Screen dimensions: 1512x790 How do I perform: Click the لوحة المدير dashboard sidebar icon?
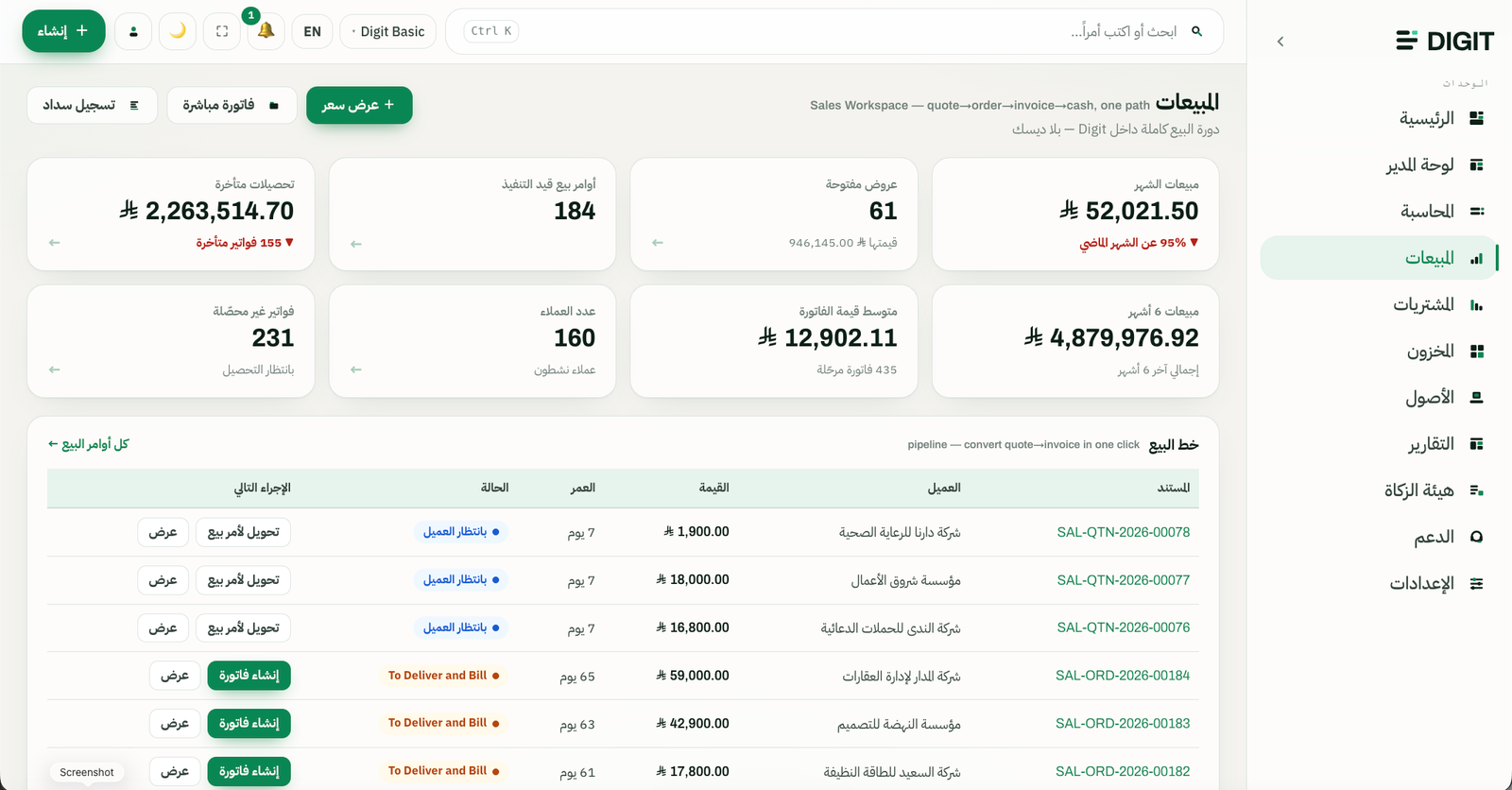pyautogui.click(x=1477, y=164)
